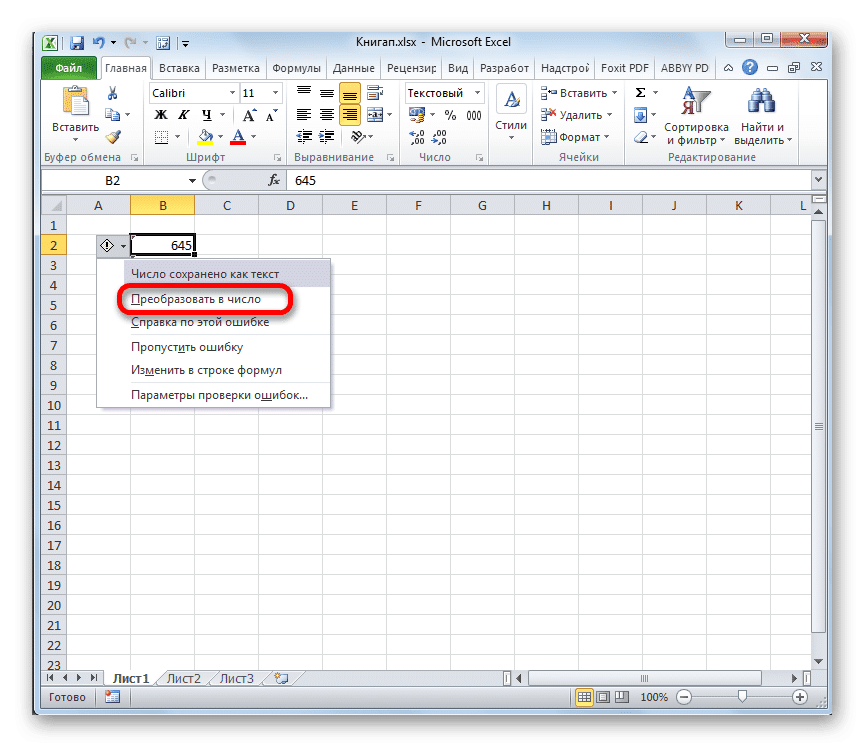Viewport: 864px width, 747px height.
Task: Center text horizontally
Action: coord(327,115)
